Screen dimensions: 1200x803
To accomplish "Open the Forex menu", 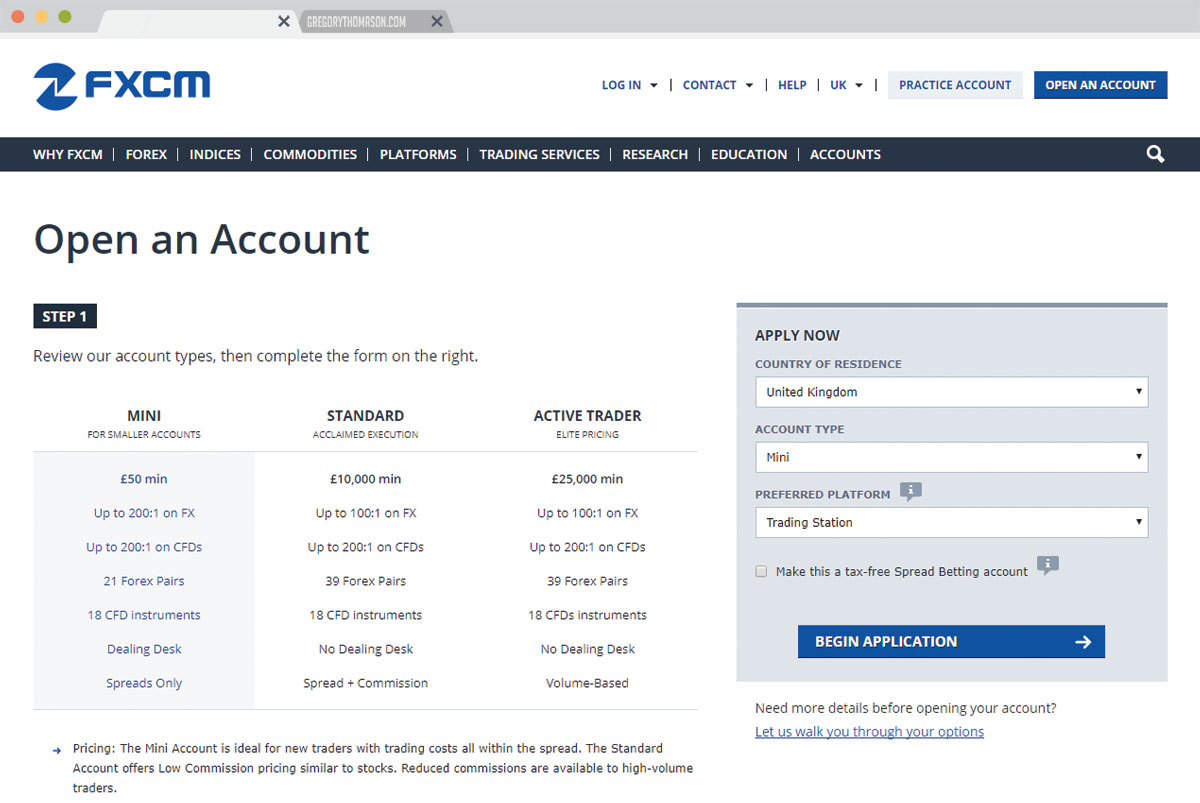I will pos(146,154).
